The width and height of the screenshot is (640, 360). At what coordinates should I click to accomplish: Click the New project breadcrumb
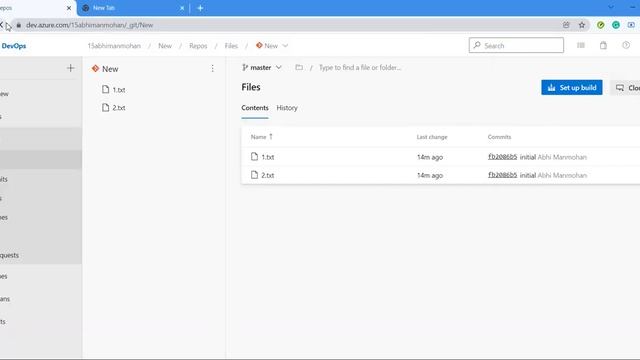pyautogui.click(x=165, y=46)
